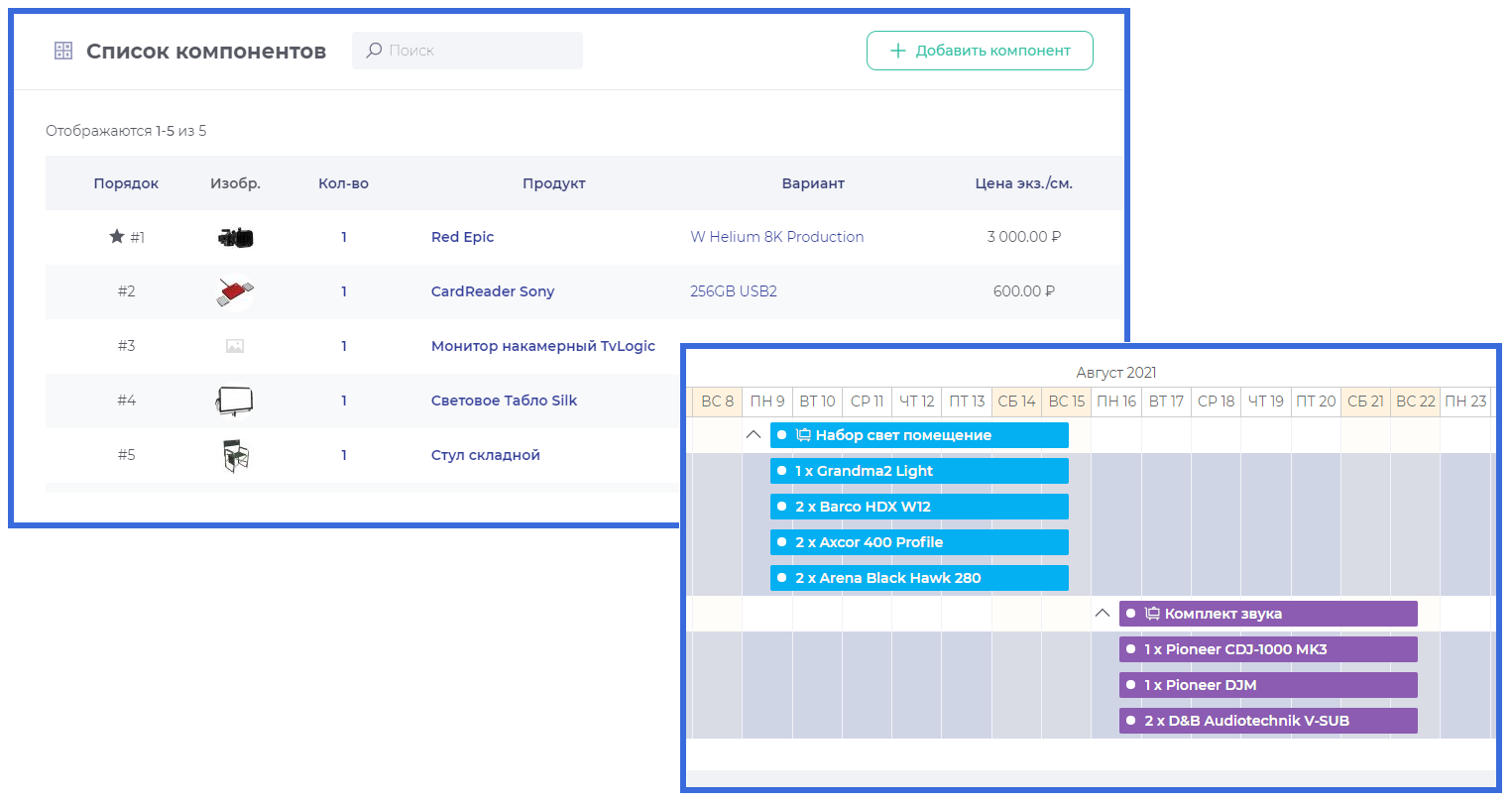Click the Добавить компонент button
Screen dimensions: 1512x803
(x=980, y=51)
